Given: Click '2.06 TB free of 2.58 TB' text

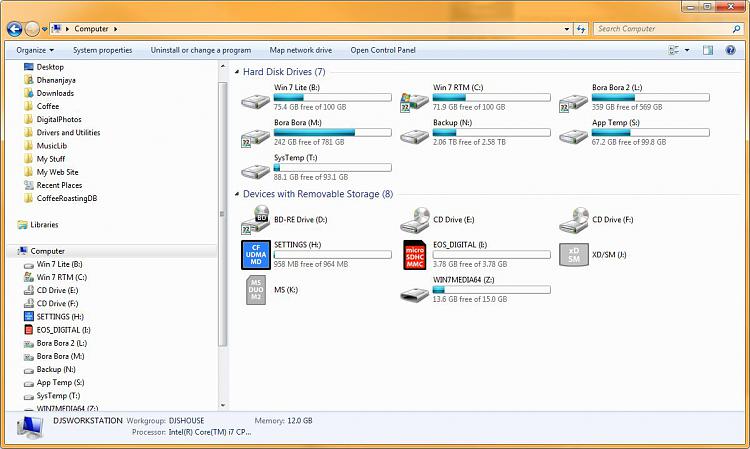Looking at the screenshot, I should [469, 142].
